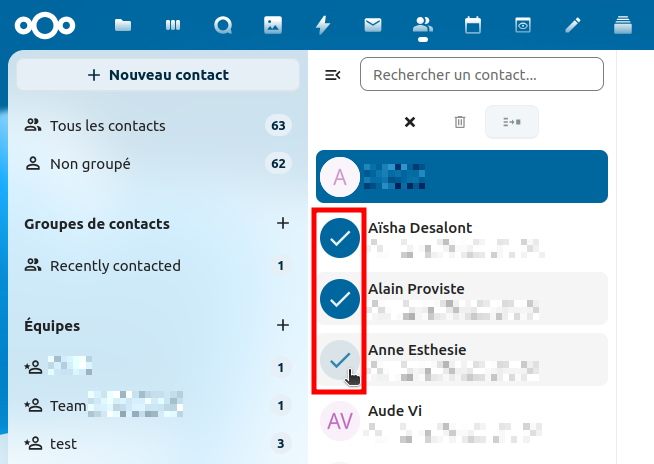Focus the Rechercher un contact field

pyautogui.click(x=481, y=74)
